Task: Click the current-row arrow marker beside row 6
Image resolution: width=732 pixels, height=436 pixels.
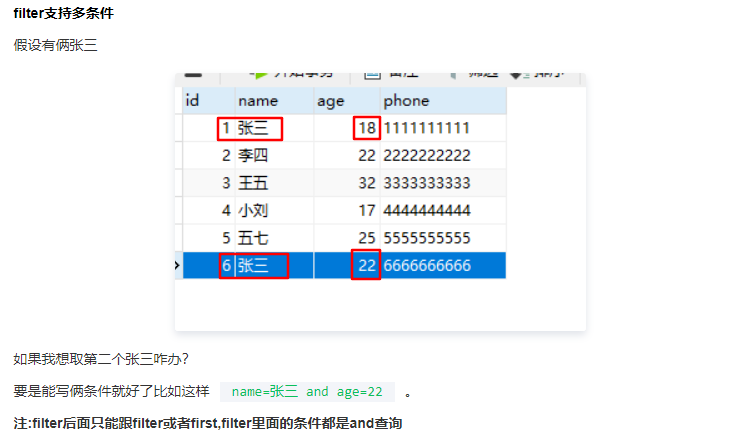Action: pyautogui.click(x=177, y=266)
